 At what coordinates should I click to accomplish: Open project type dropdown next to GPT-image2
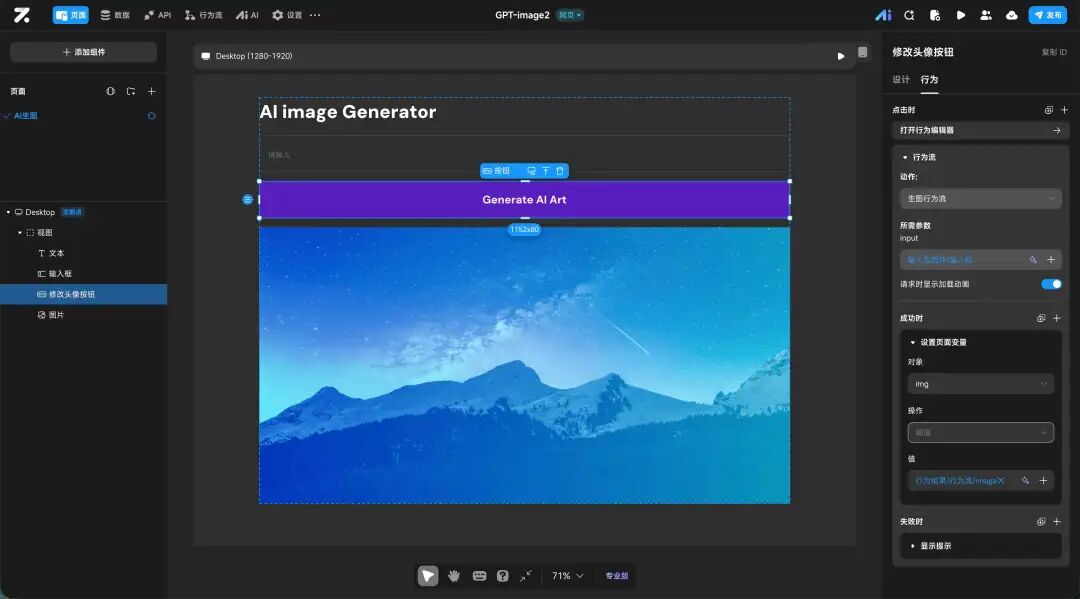click(x=570, y=15)
